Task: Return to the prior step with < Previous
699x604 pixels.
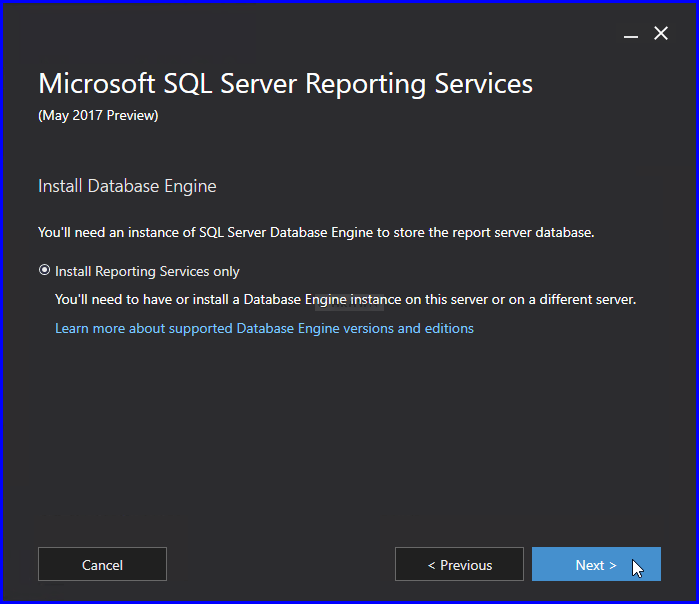Action: 459,565
